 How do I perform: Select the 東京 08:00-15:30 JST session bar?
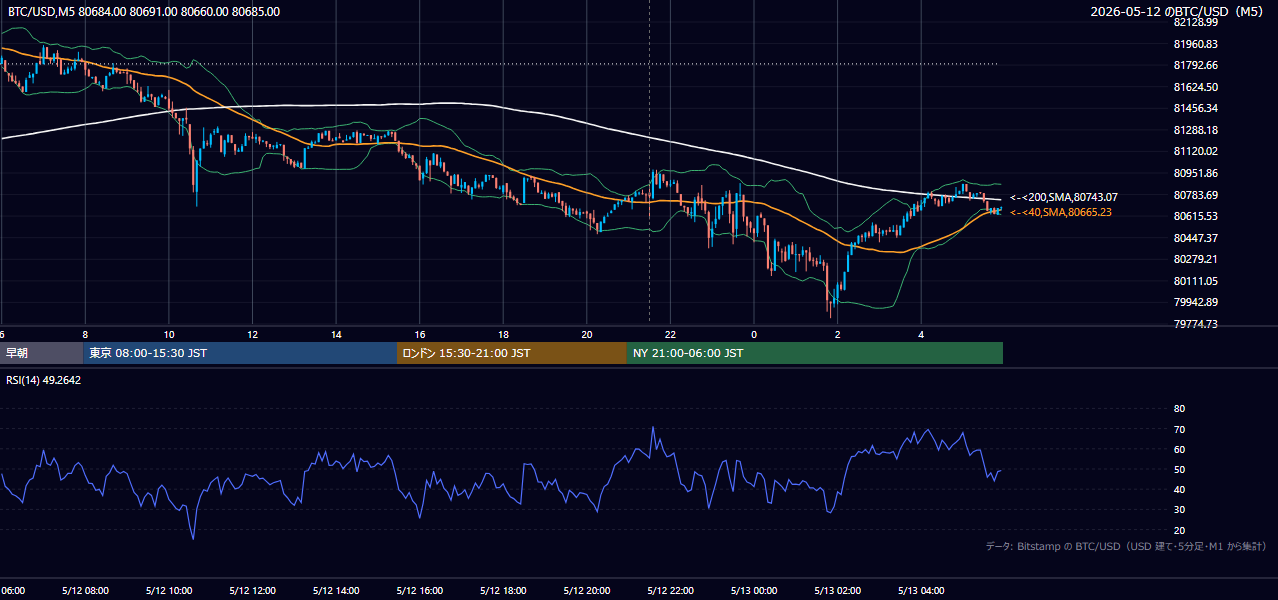[x=240, y=353]
